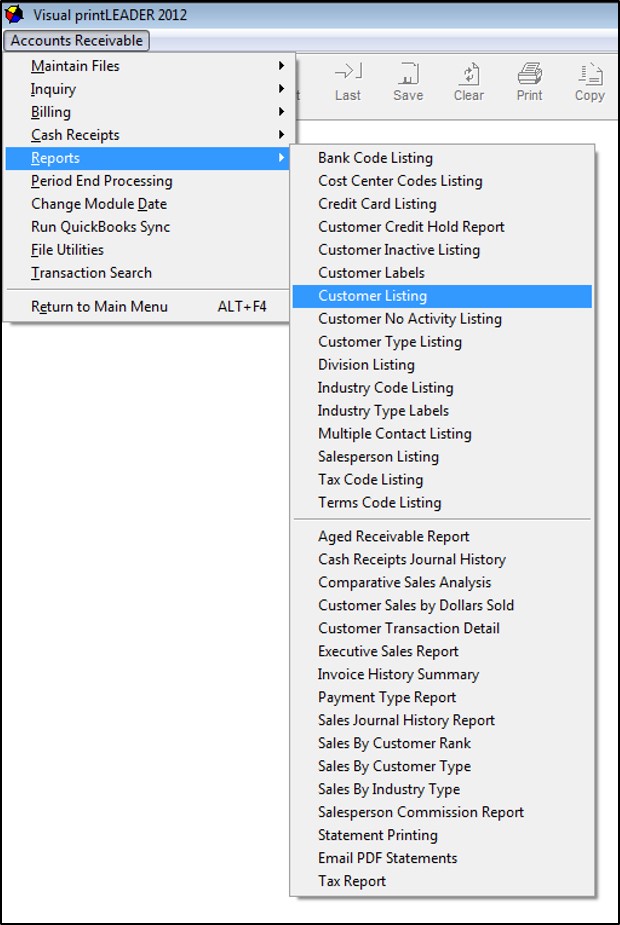The width and height of the screenshot is (620, 925).
Task: Expand the Maintain Files submenu
Action: (147, 66)
